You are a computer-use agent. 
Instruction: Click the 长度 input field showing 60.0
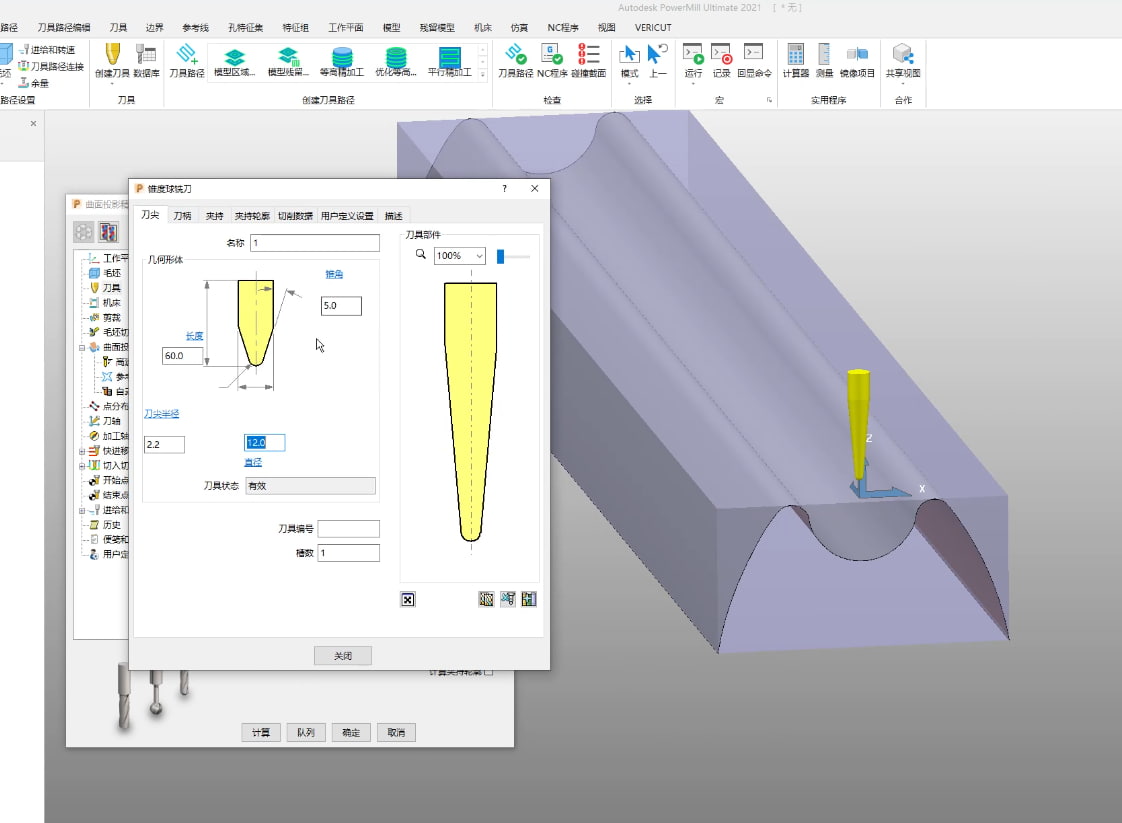(182, 356)
